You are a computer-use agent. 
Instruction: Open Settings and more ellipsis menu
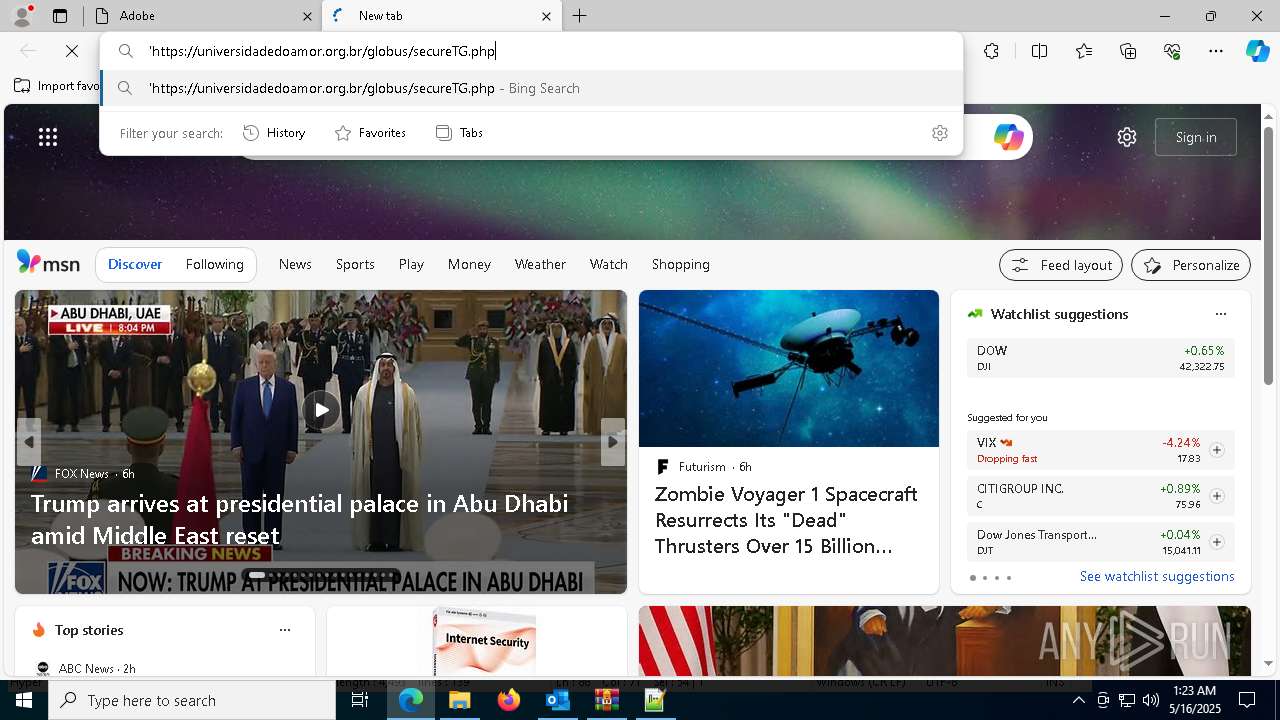[1216, 51]
